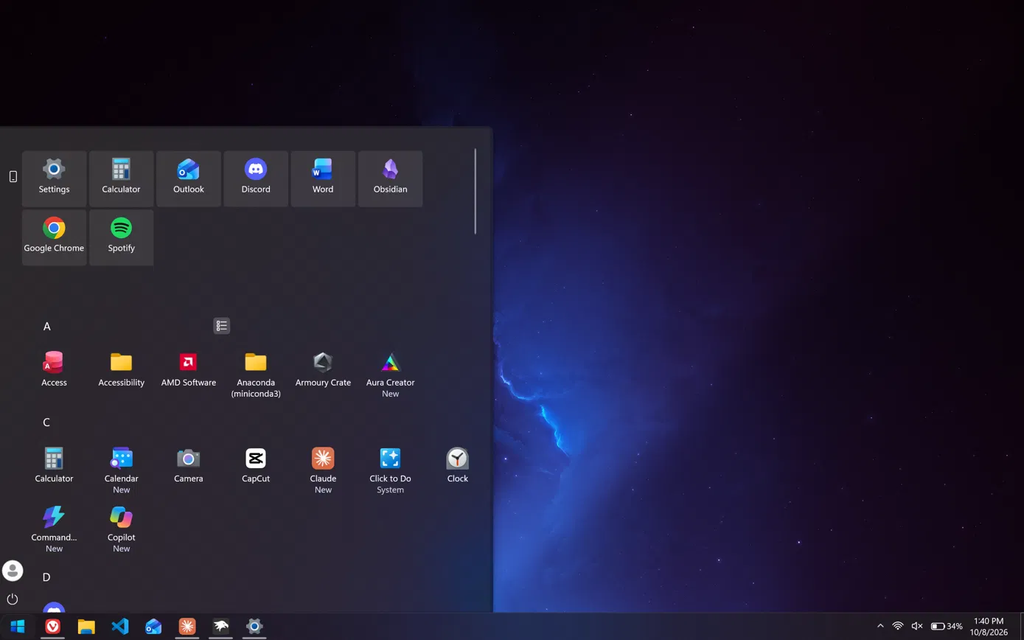Click the partially visible app under D

(x=54, y=607)
